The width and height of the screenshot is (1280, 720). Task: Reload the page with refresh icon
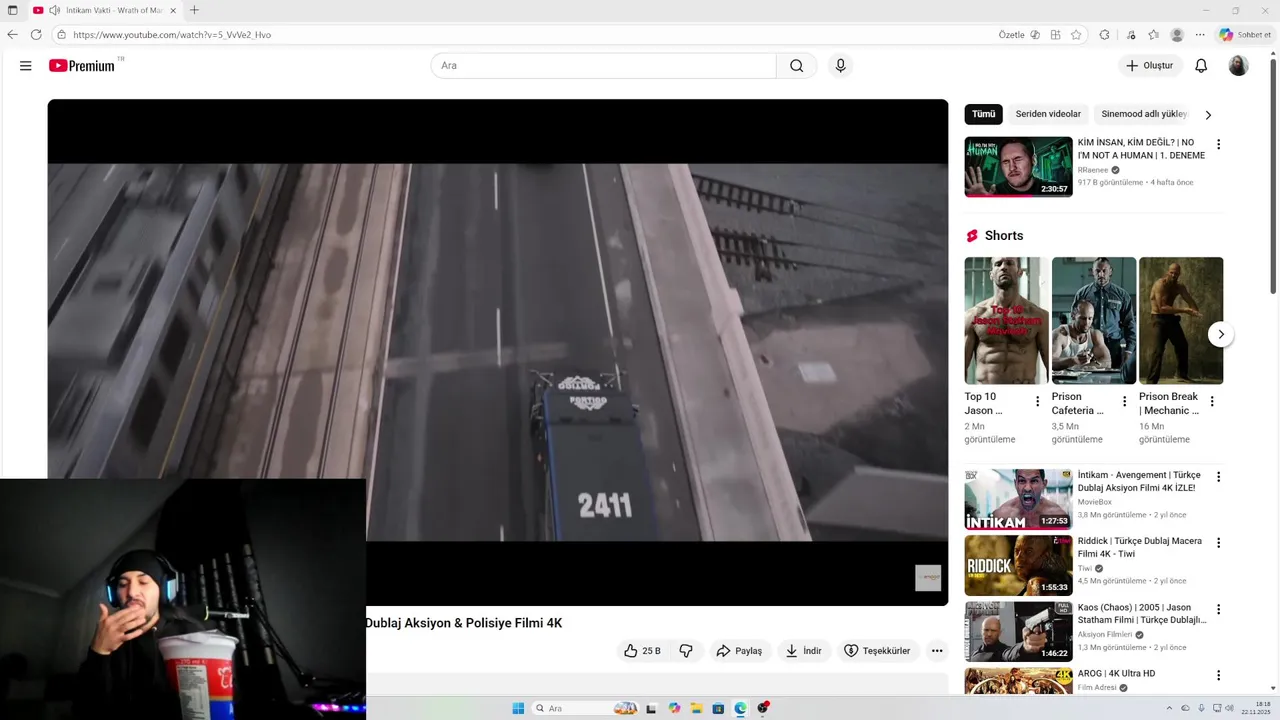point(36,35)
